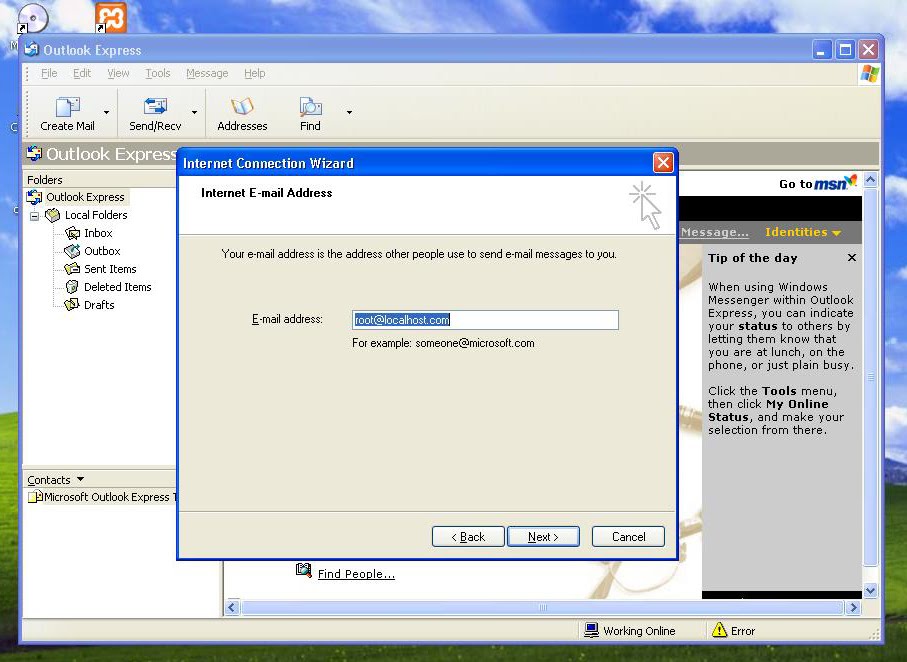Viewport: 907px width, 662px height.
Task: Open Addresses book icon in toolbar
Action: tap(242, 107)
